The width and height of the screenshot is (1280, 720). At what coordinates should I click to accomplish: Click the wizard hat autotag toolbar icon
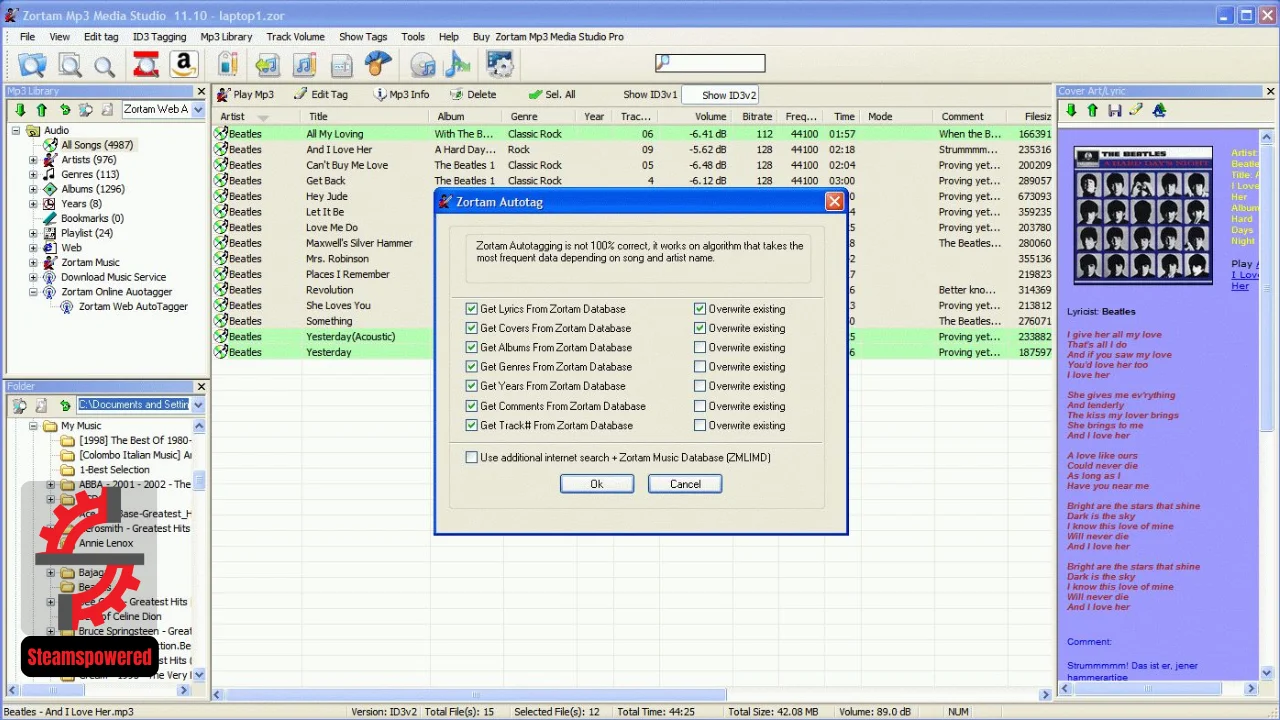[x=378, y=65]
